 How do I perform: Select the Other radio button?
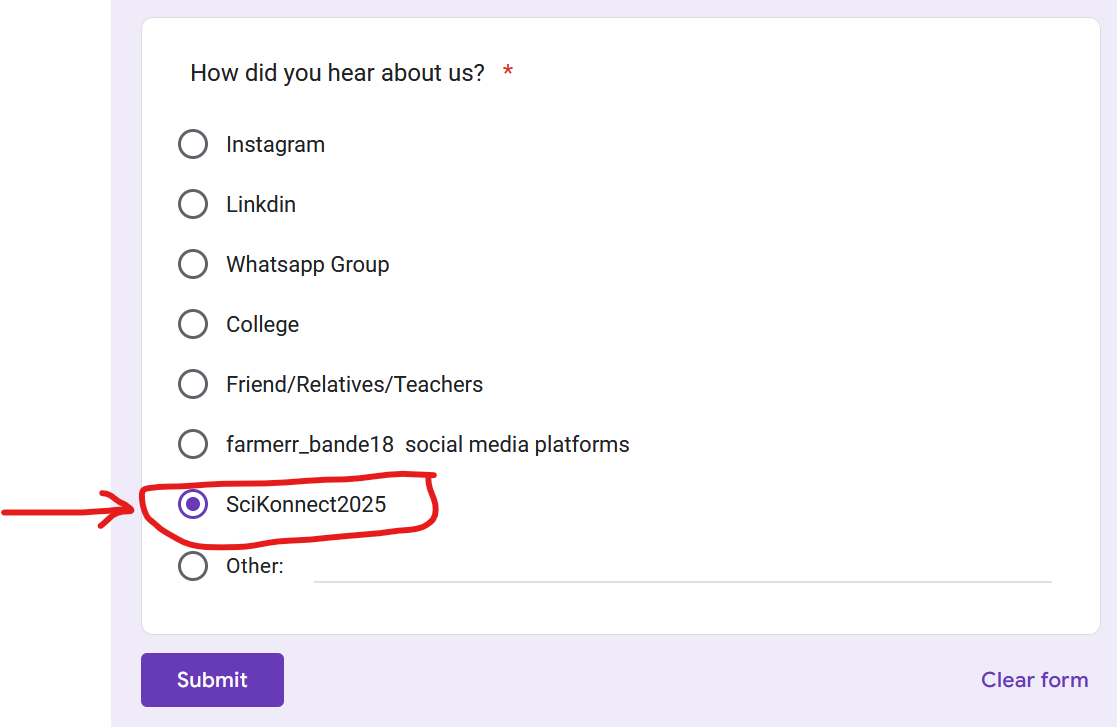[x=193, y=566]
